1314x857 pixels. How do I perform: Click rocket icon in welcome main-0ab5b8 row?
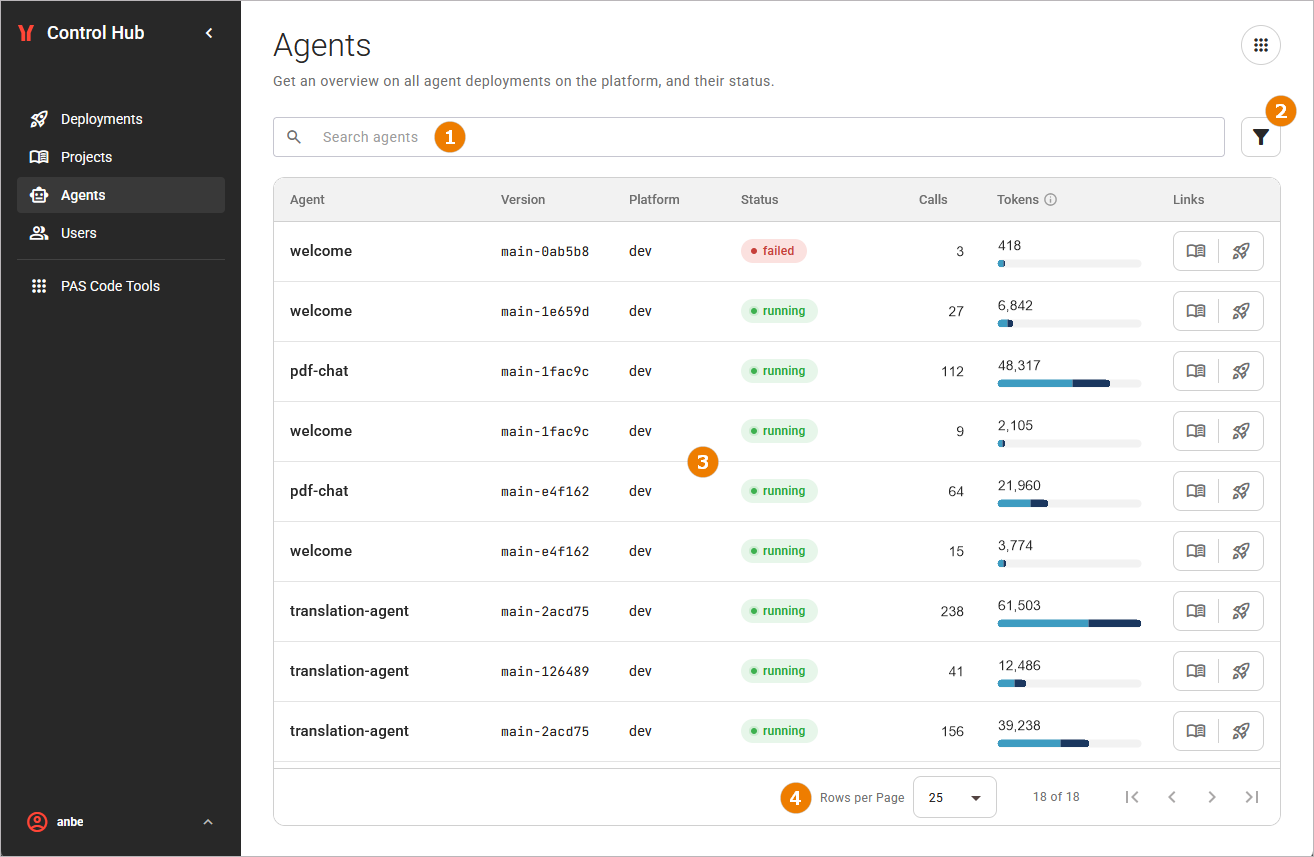pyautogui.click(x=1241, y=251)
